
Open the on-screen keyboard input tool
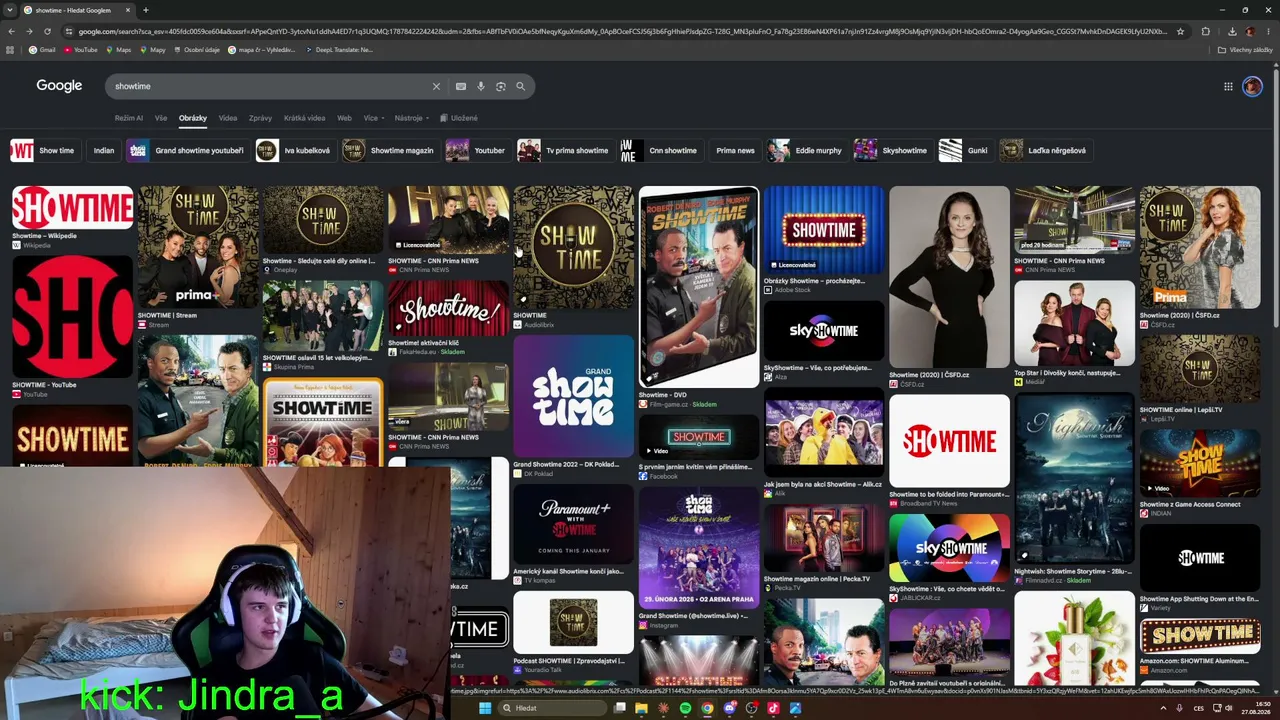click(x=461, y=86)
